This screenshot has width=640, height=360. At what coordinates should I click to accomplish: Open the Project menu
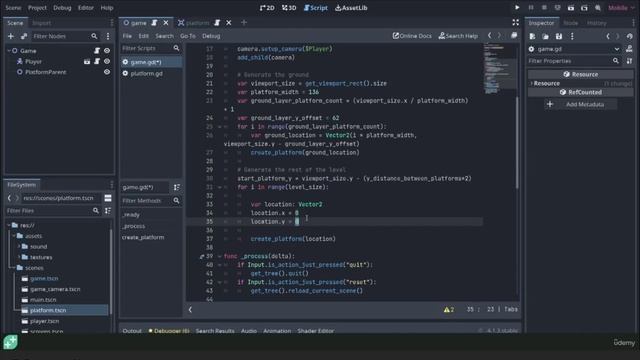coord(37,8)
